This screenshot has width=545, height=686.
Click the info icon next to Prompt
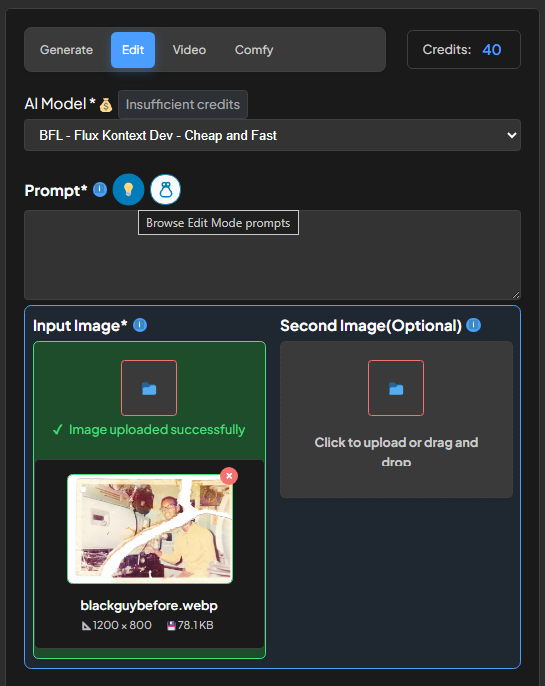(x=100, y=189)
